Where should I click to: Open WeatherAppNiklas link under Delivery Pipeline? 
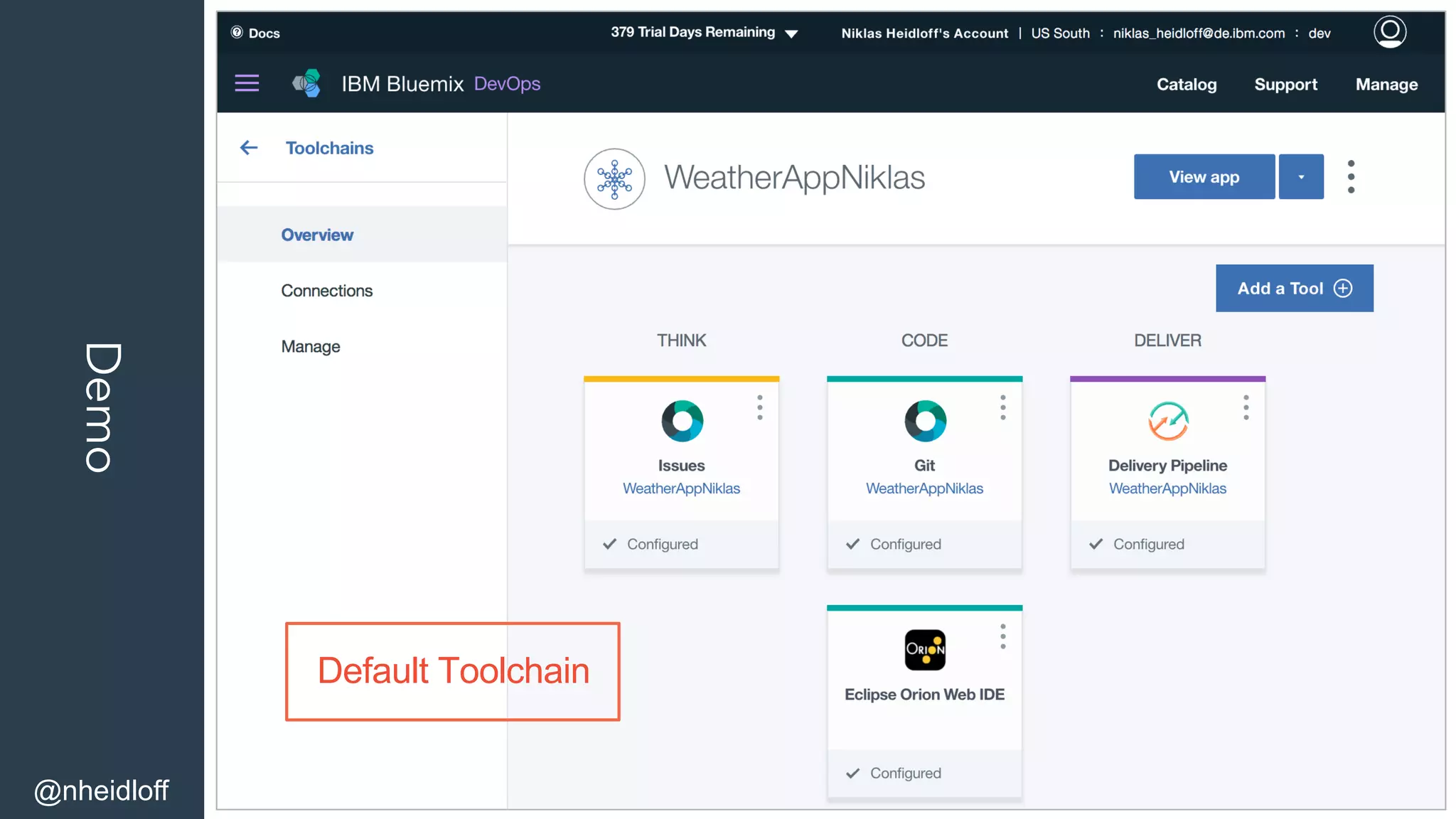1167,488
